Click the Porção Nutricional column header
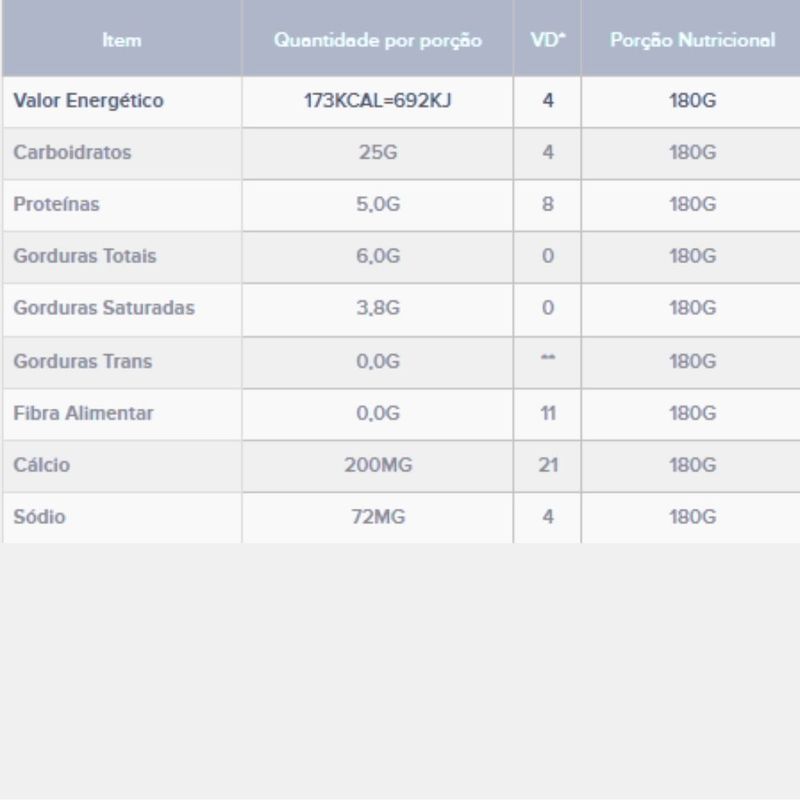The height and width of the screenshot is (800, 800). 692,41
